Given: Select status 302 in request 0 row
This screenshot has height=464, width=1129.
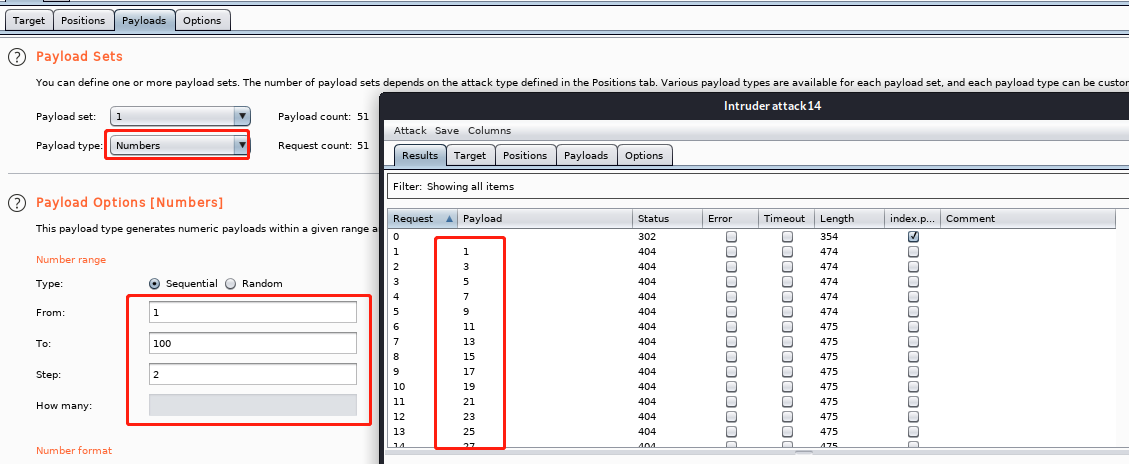Looking at the screenshot, I should click(x=646, y=236).
